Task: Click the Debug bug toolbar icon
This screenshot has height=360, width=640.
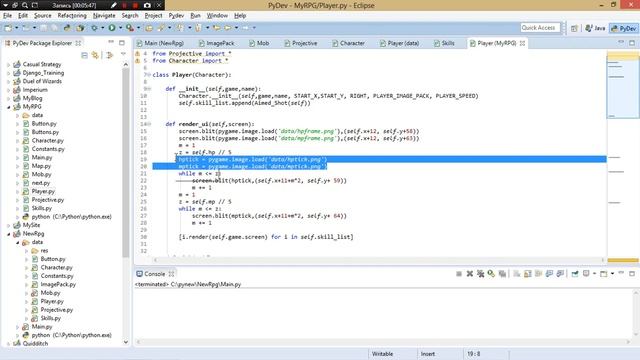Action: click(x=94, y=28)
